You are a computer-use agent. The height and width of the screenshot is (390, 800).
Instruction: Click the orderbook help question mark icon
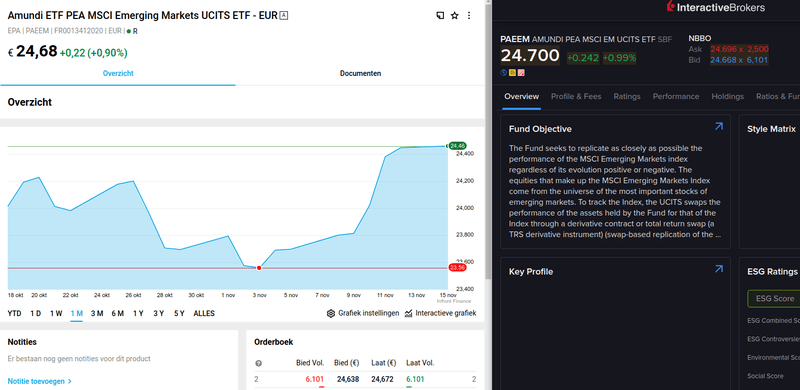click(258, 363)
